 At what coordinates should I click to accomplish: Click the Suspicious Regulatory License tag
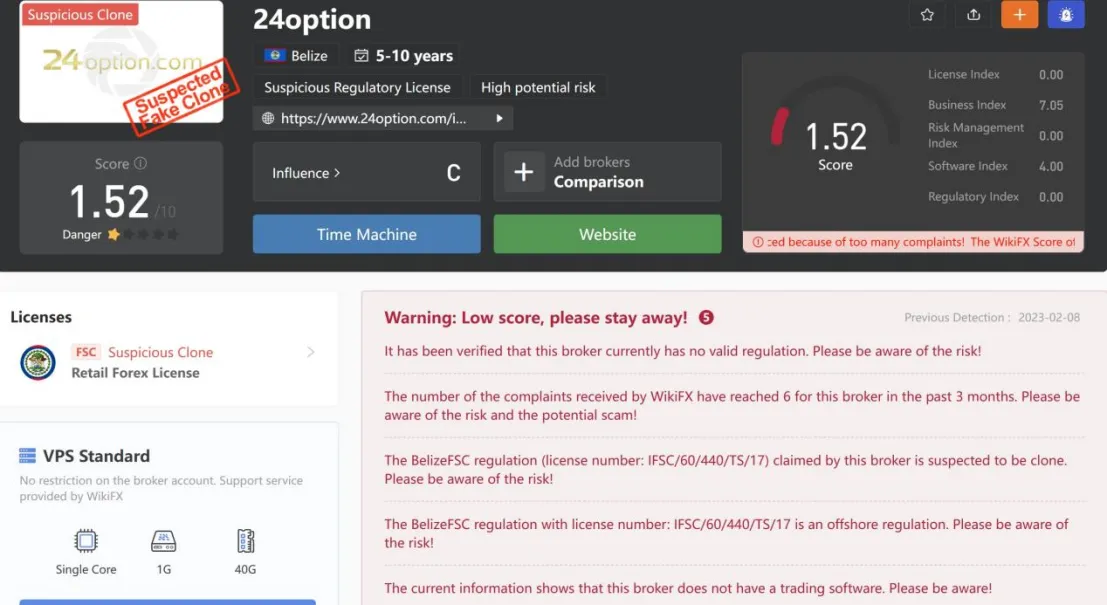click(x=357, y=87)
